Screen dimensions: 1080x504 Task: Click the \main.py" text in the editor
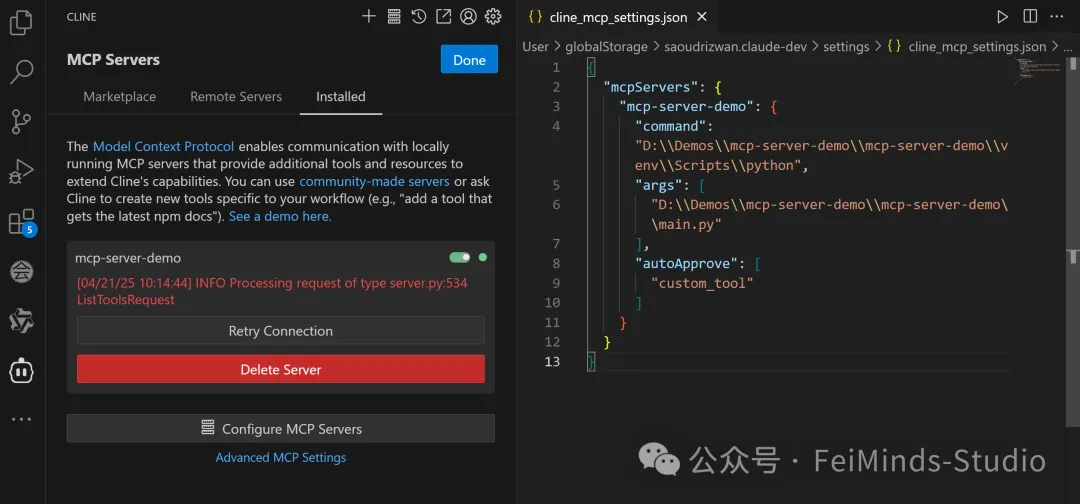(687, 224)
